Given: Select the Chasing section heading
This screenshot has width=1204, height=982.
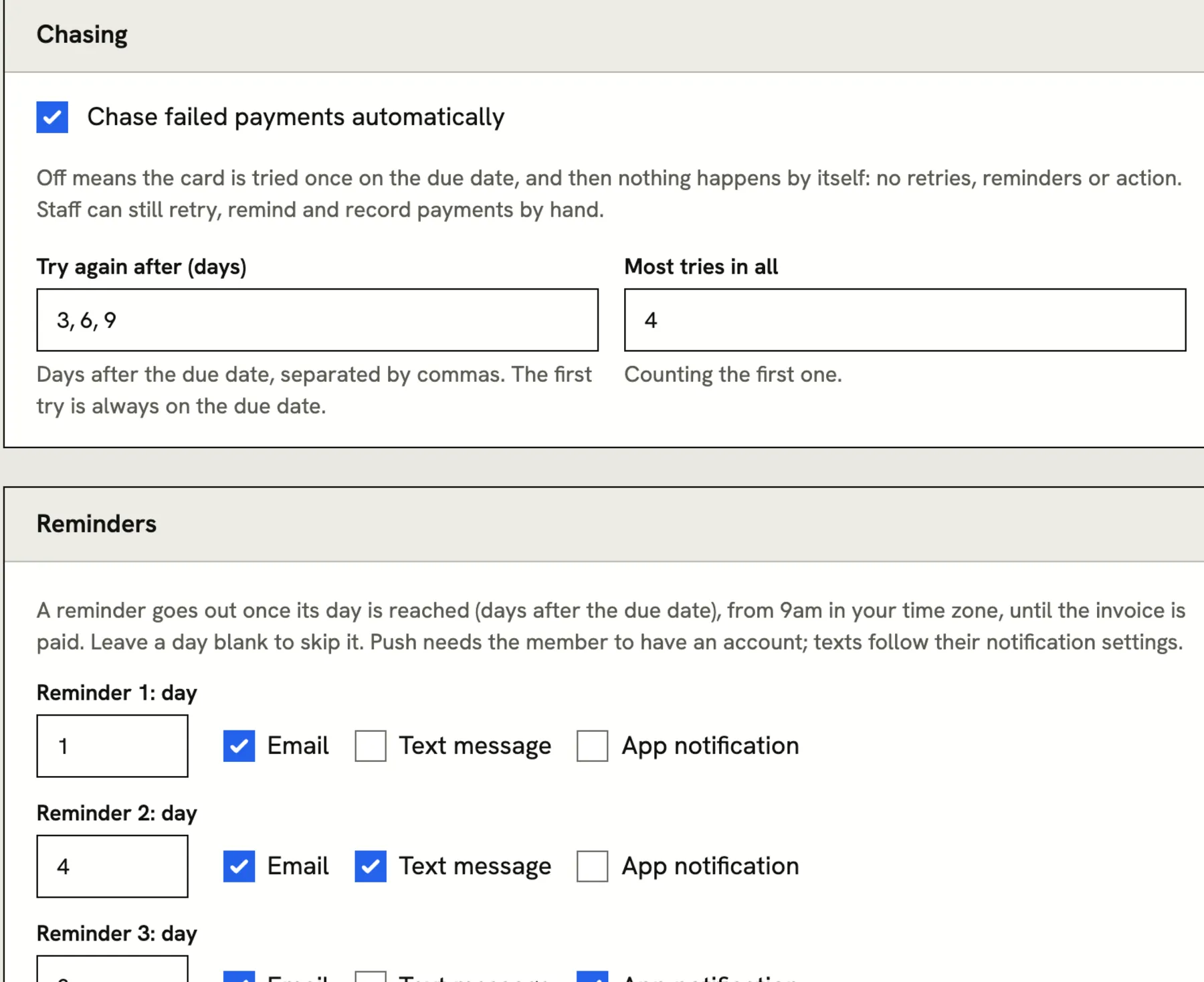Looking at the screenshot, I should [82, 35].
